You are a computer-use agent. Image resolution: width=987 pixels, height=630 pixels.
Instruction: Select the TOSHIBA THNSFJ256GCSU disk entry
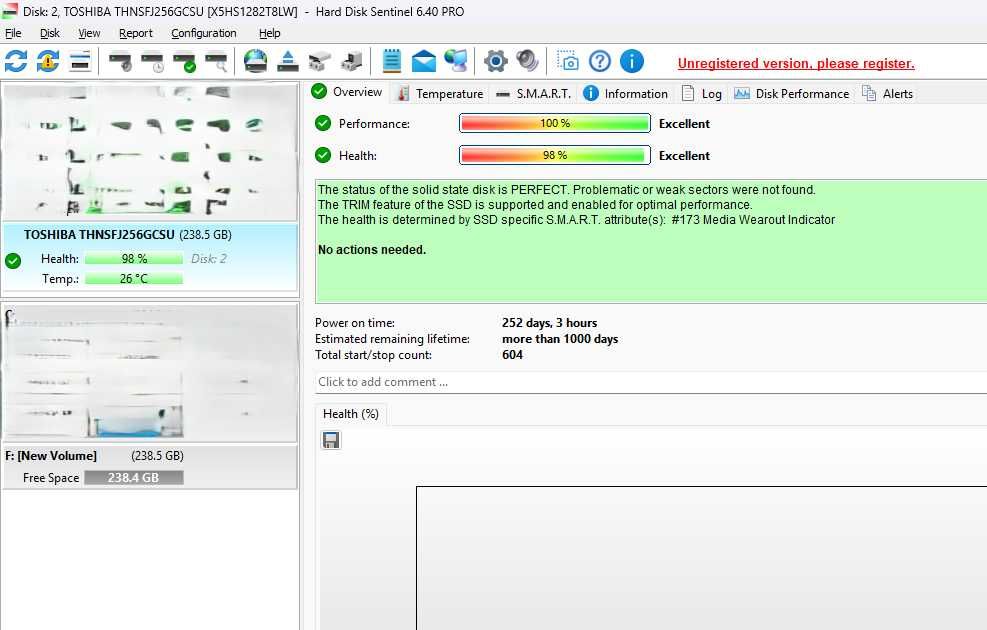150,258
